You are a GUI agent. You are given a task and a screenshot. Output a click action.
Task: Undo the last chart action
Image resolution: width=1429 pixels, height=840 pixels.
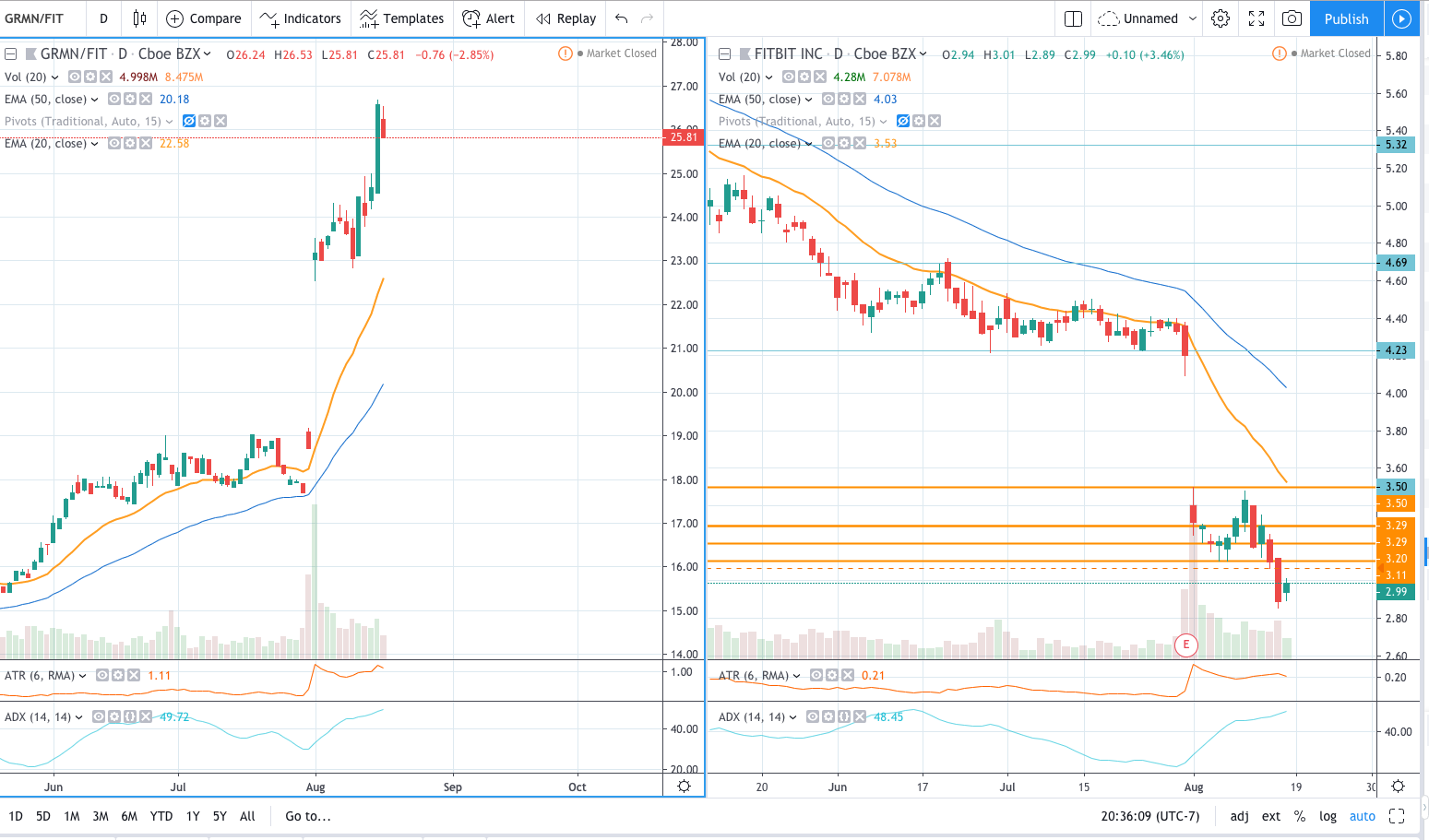pos(621,18)
